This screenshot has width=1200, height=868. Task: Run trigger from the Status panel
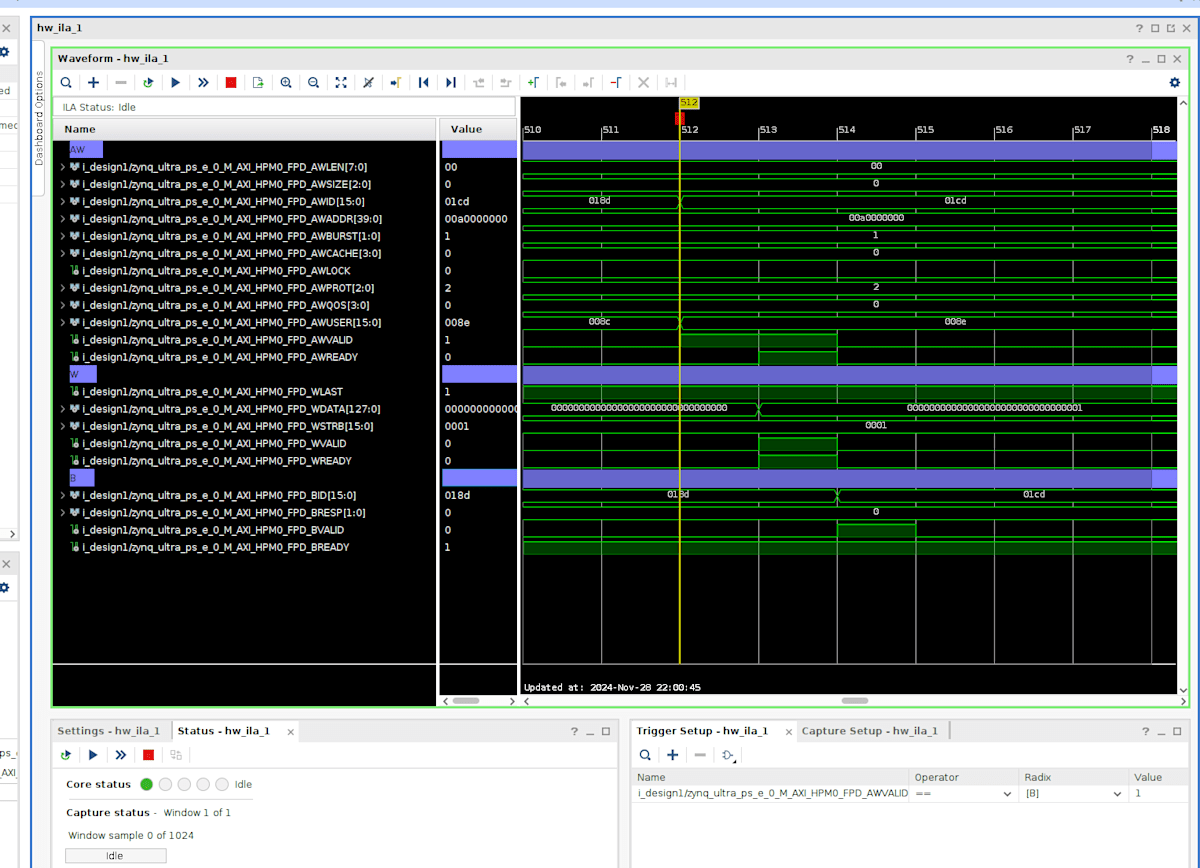pos(94,755)
